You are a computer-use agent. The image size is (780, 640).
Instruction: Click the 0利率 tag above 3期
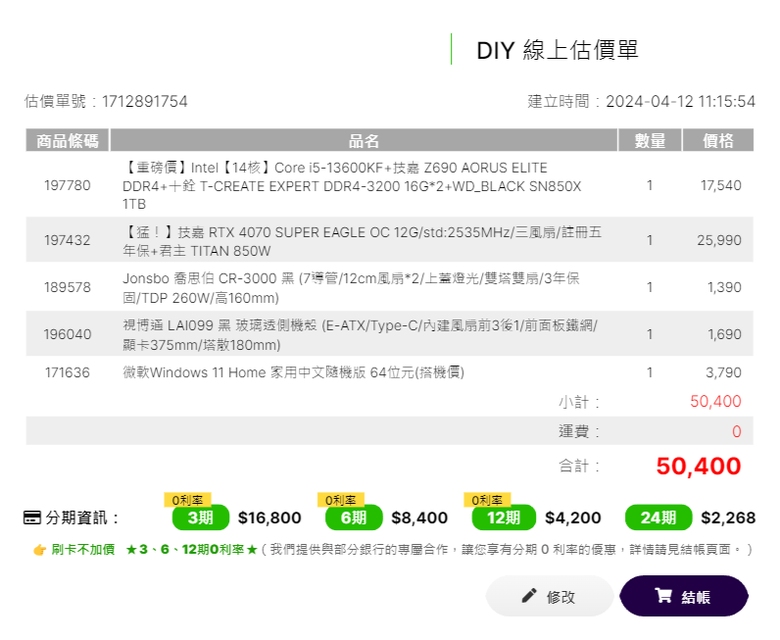pos(188,500)
